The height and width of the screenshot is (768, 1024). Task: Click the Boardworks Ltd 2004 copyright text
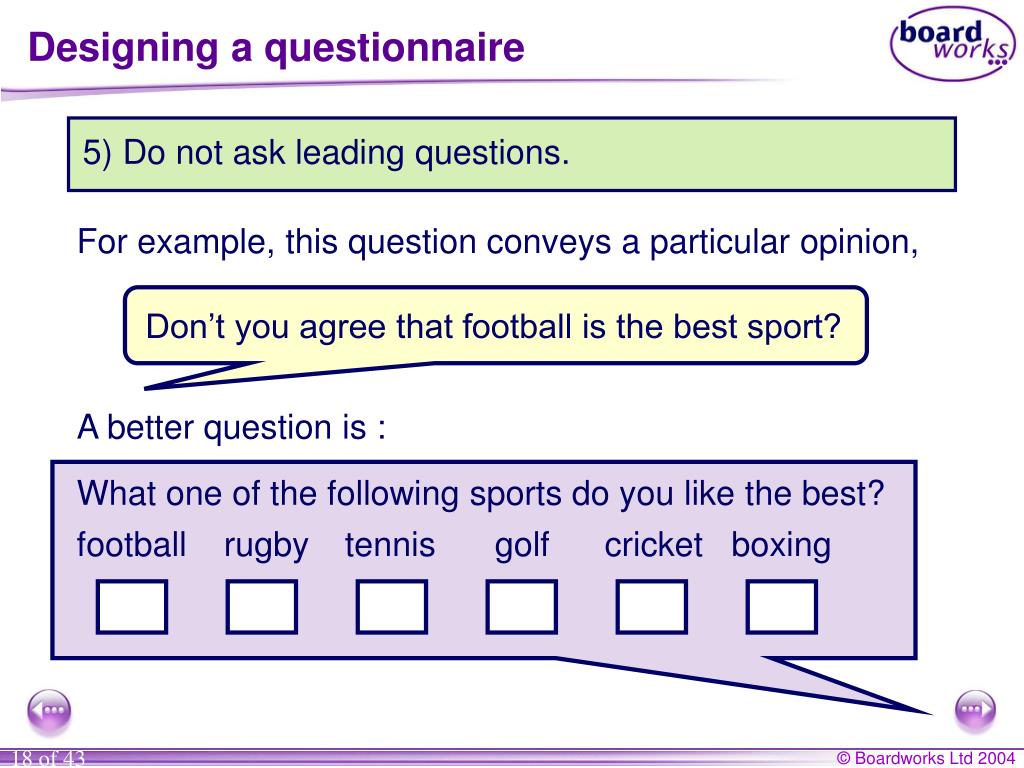coord(926,758)
